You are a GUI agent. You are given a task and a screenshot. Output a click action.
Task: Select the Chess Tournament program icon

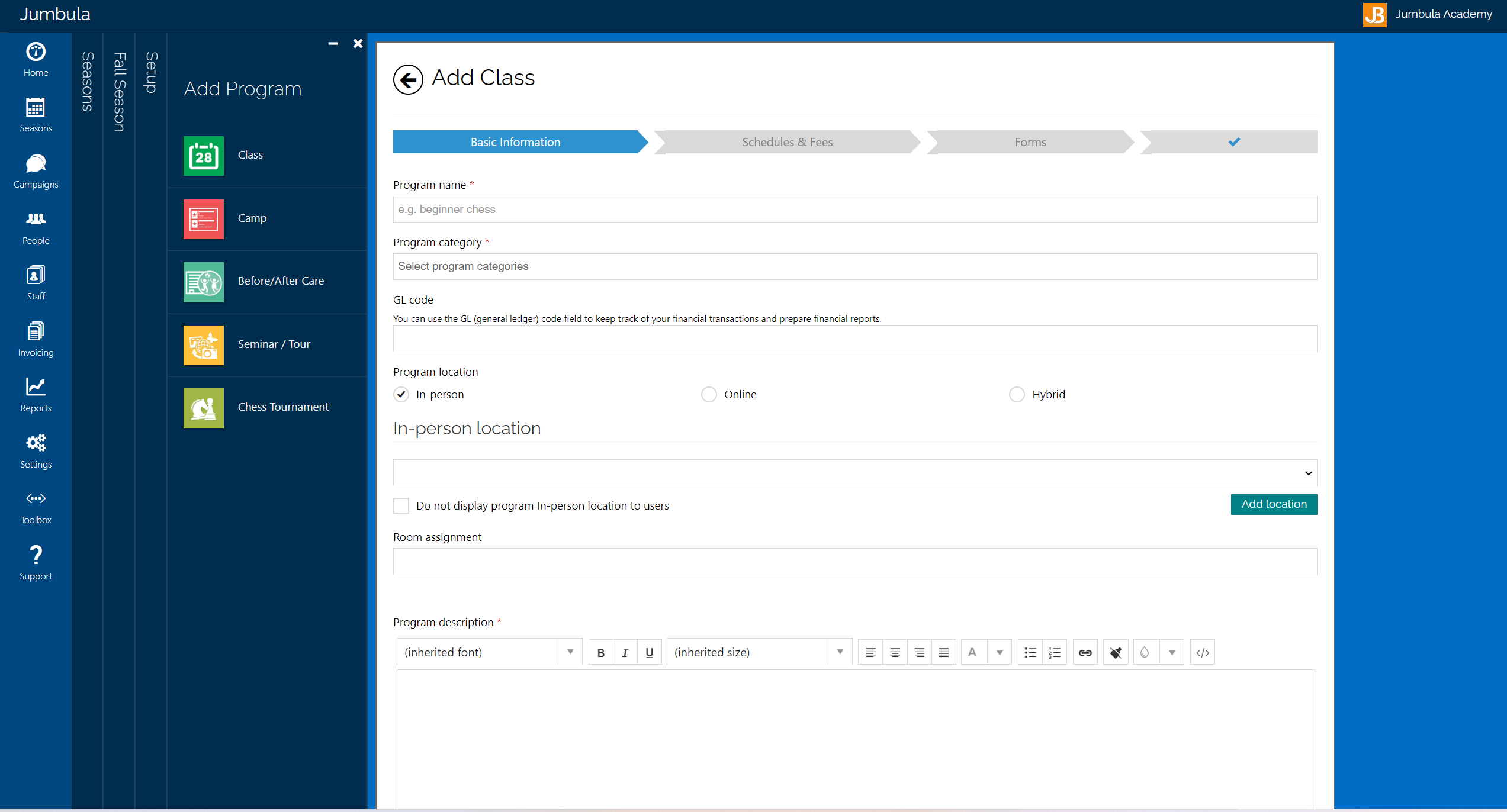pos(203,408)
